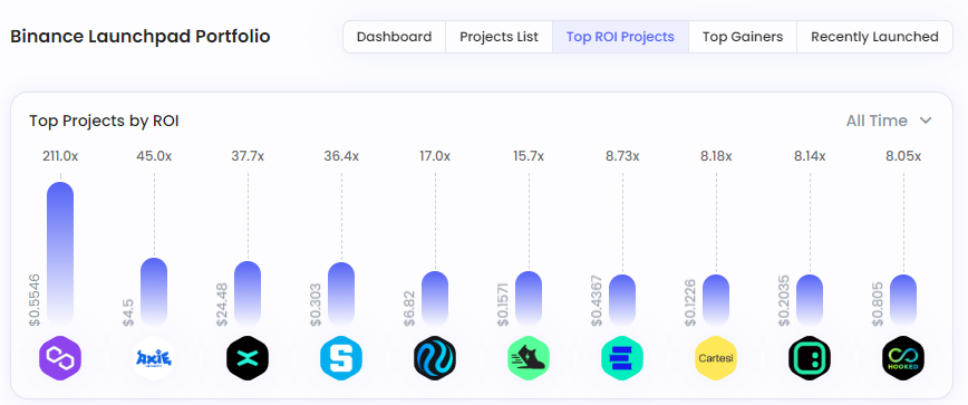Click the tallest 211.0x ROI bar
The height and width of the screenshot is (405, 968).
click(x=60, y=250)
